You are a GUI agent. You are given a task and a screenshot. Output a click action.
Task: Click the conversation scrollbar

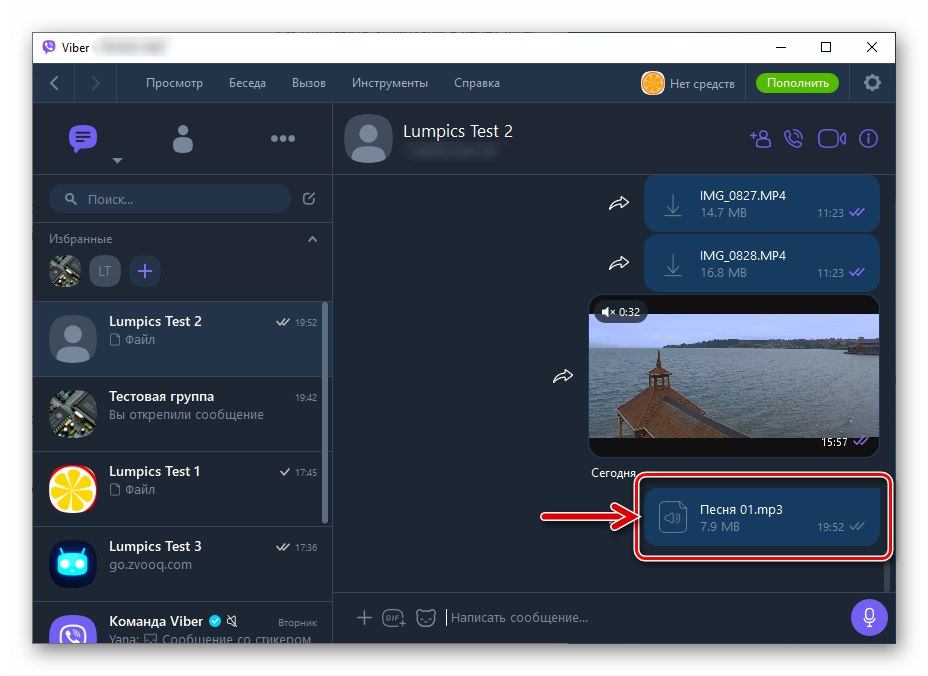tap(887, 577)
